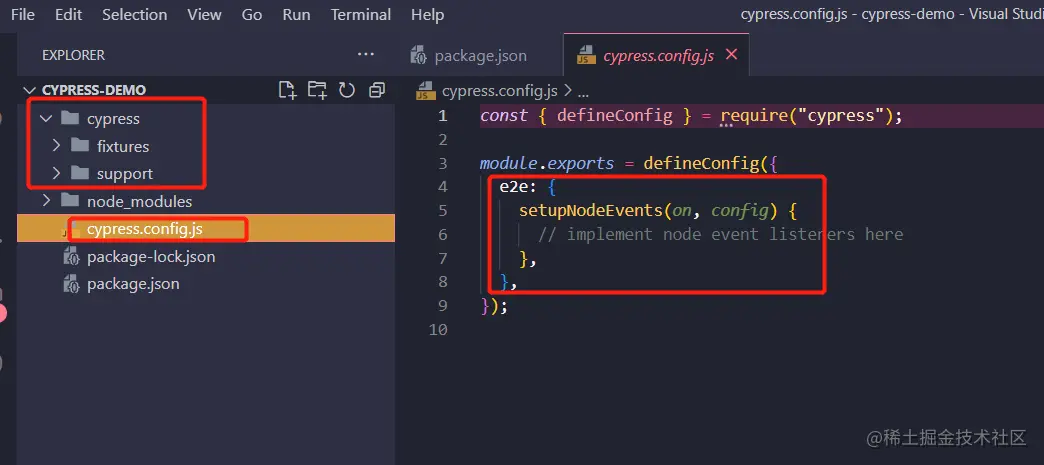
Task: Click line number 1 in the gutter
Action: click(442, 116)
